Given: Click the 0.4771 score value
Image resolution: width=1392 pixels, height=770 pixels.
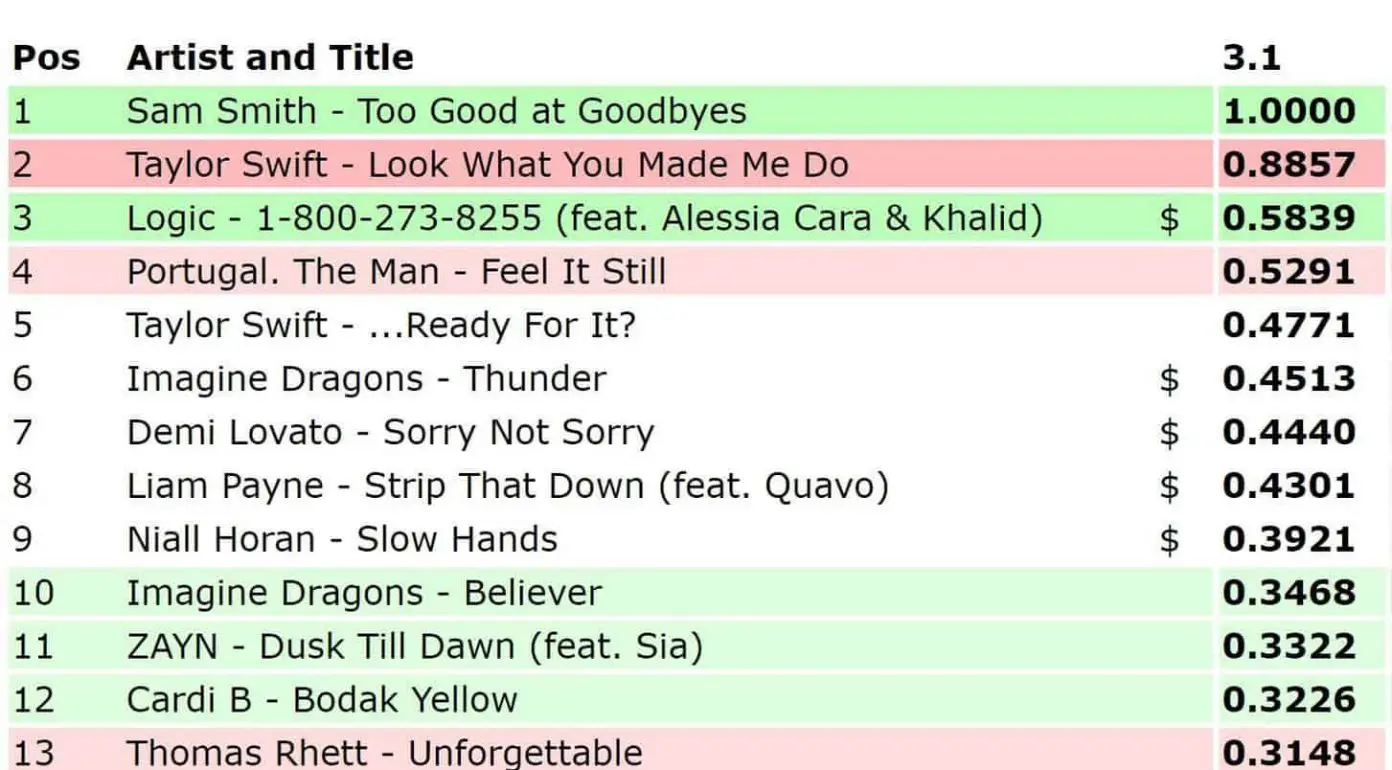Looking at the screenshot, I should pos(1289,326).
